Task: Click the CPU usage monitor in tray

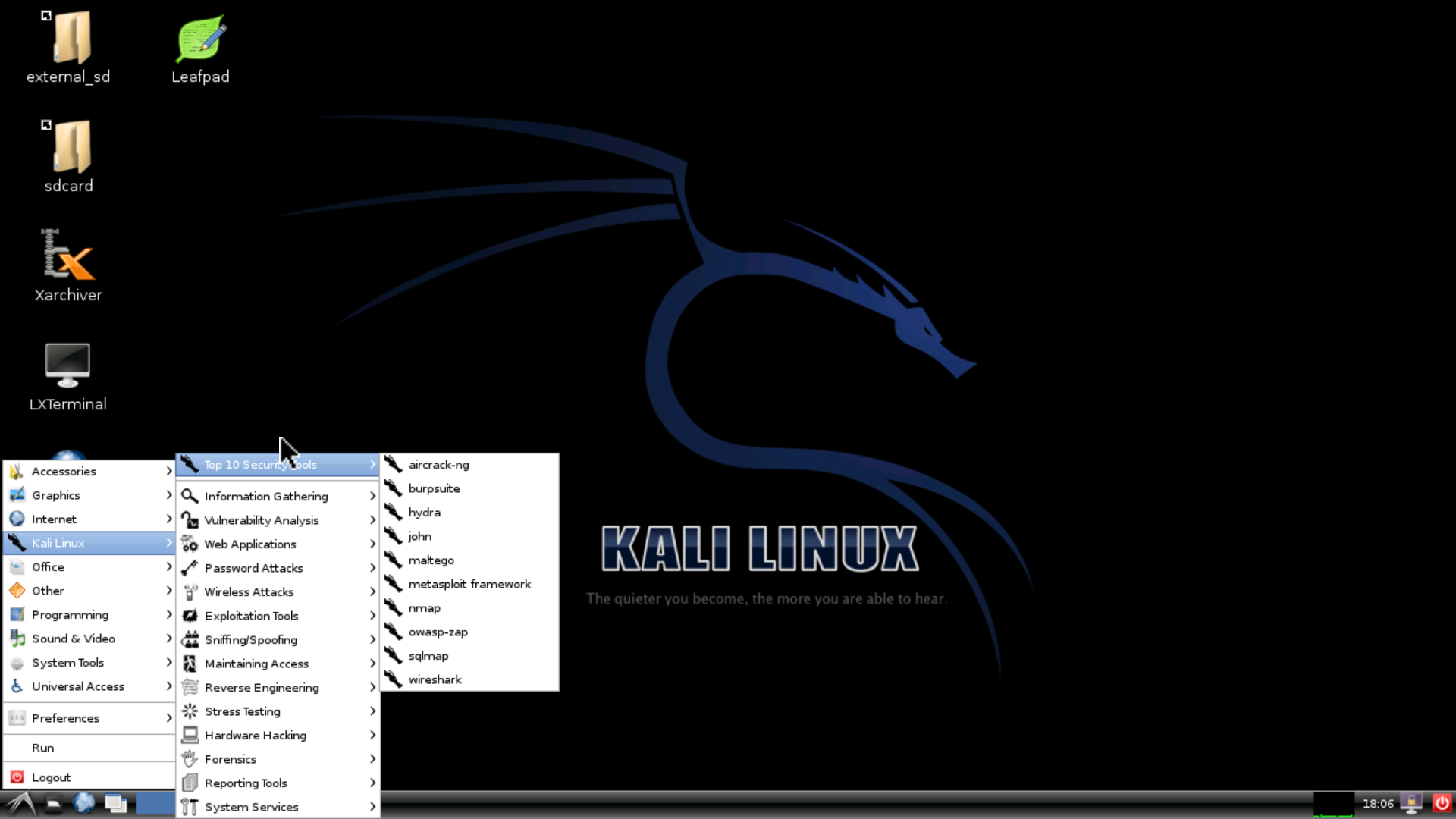Action: coord(1334,804)
